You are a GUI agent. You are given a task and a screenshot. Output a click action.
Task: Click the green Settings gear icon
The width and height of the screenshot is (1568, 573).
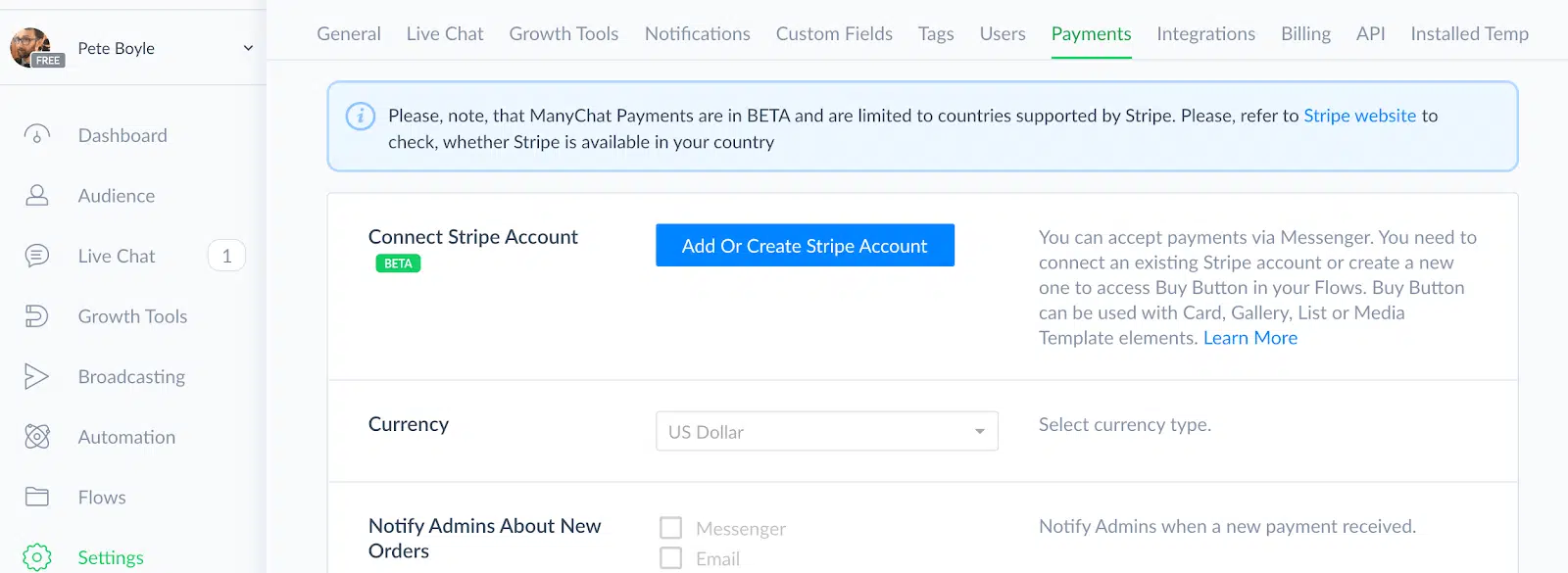pyautogui.click(x=37, y=557)
